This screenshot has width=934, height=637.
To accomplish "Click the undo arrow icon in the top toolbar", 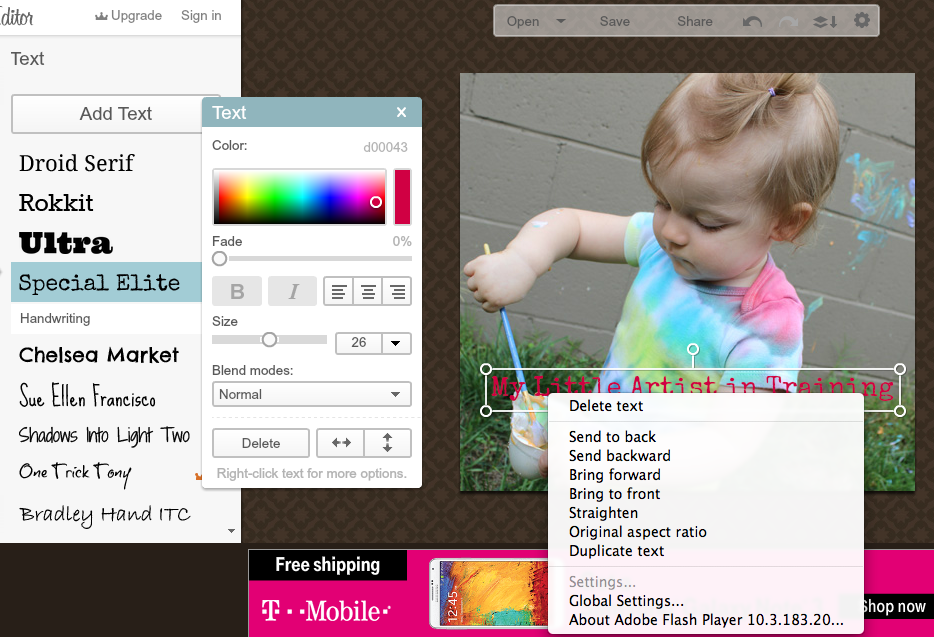I will [x=752, y=21].
